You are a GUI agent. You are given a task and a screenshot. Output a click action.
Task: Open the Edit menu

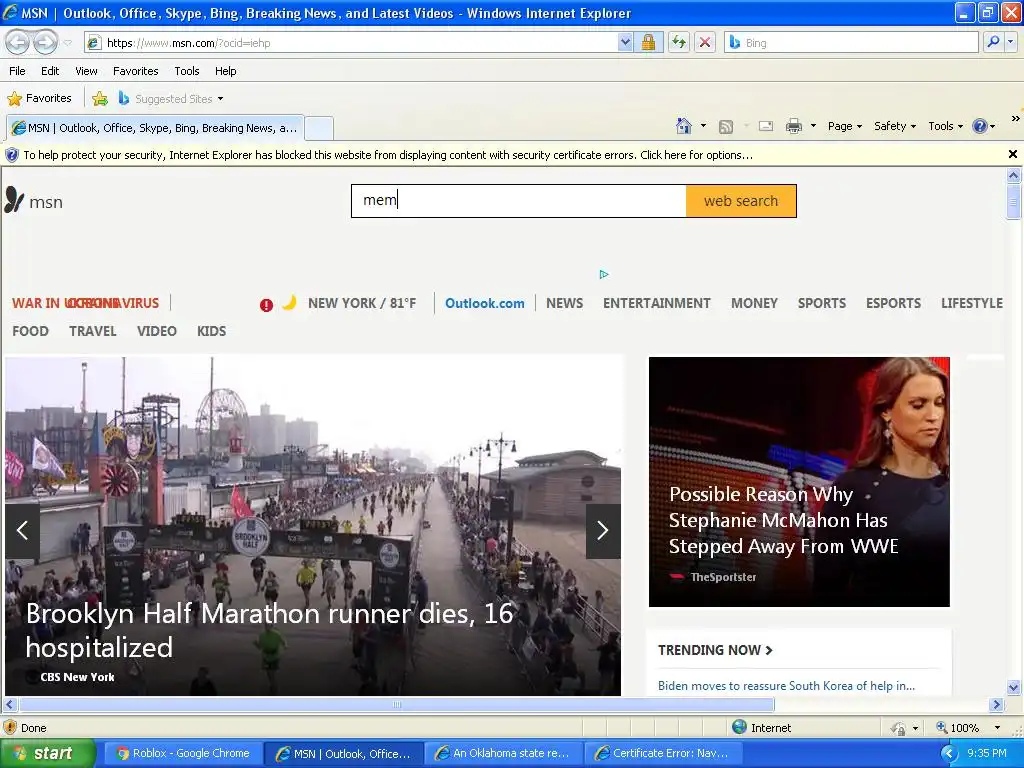coord(50,71)
